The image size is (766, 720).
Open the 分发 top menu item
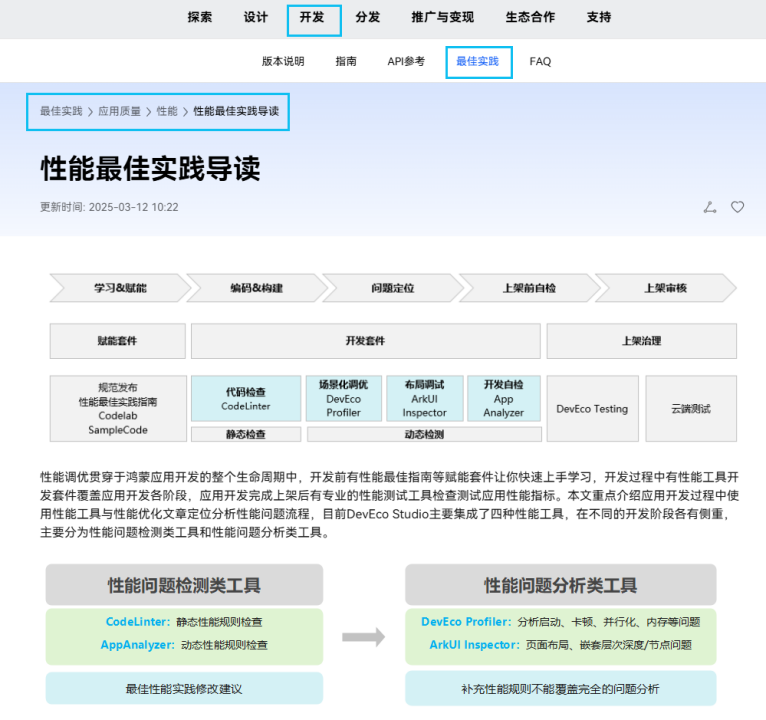368,17
